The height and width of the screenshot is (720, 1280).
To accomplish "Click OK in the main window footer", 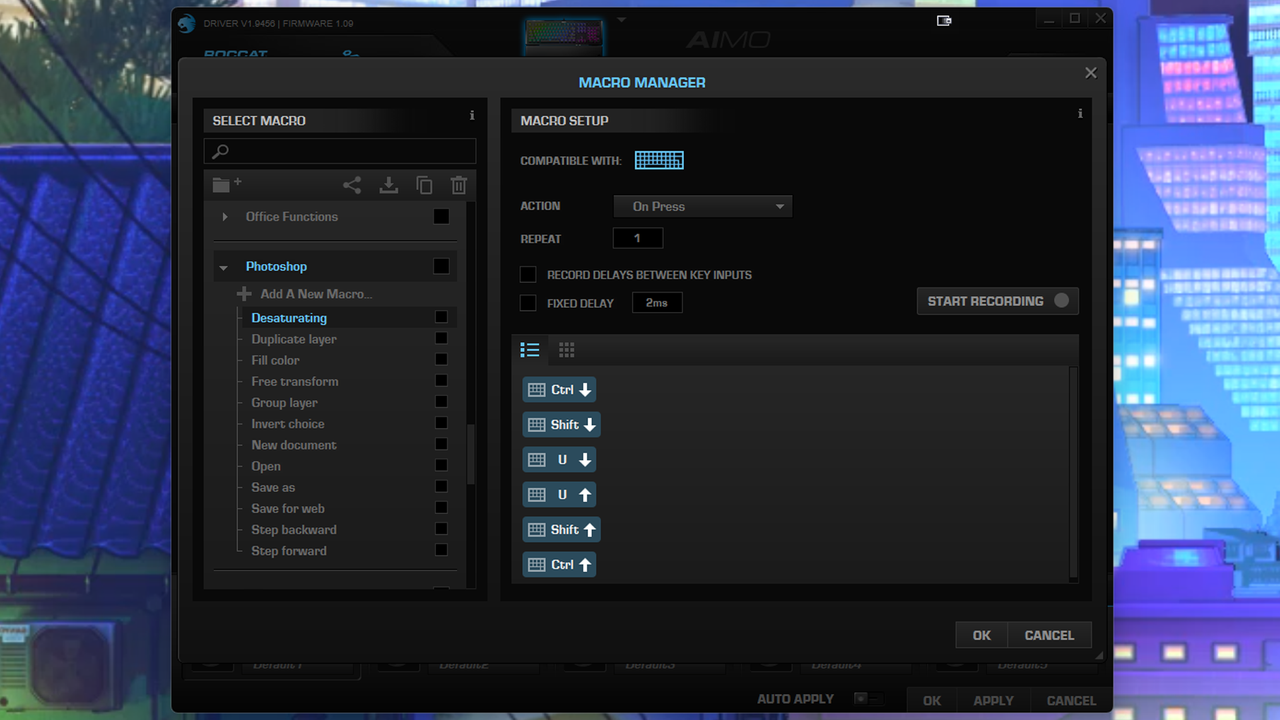I will pyautogui.click(x=932, y=700).
